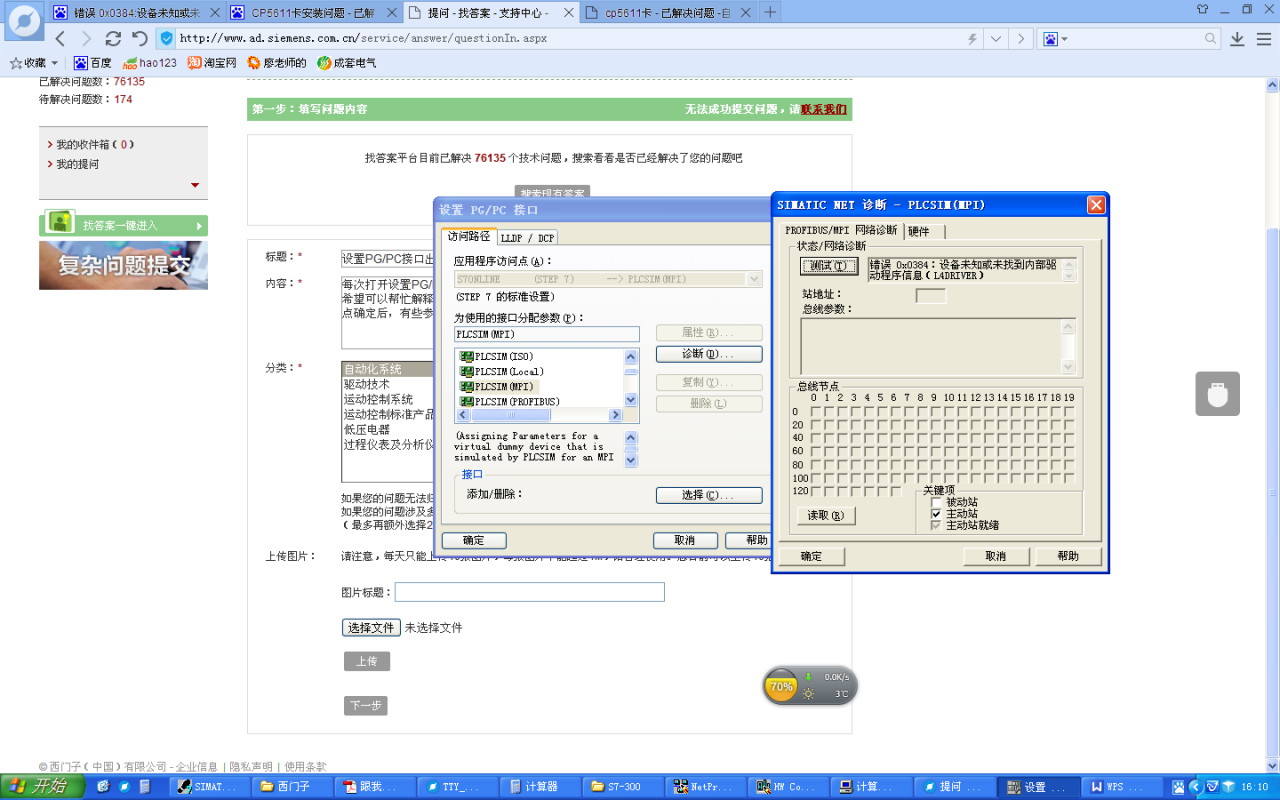Viewport: 1280px width, 800px height.
Task: Open 我的提问 sidebar link
Action: pos(77,164)
